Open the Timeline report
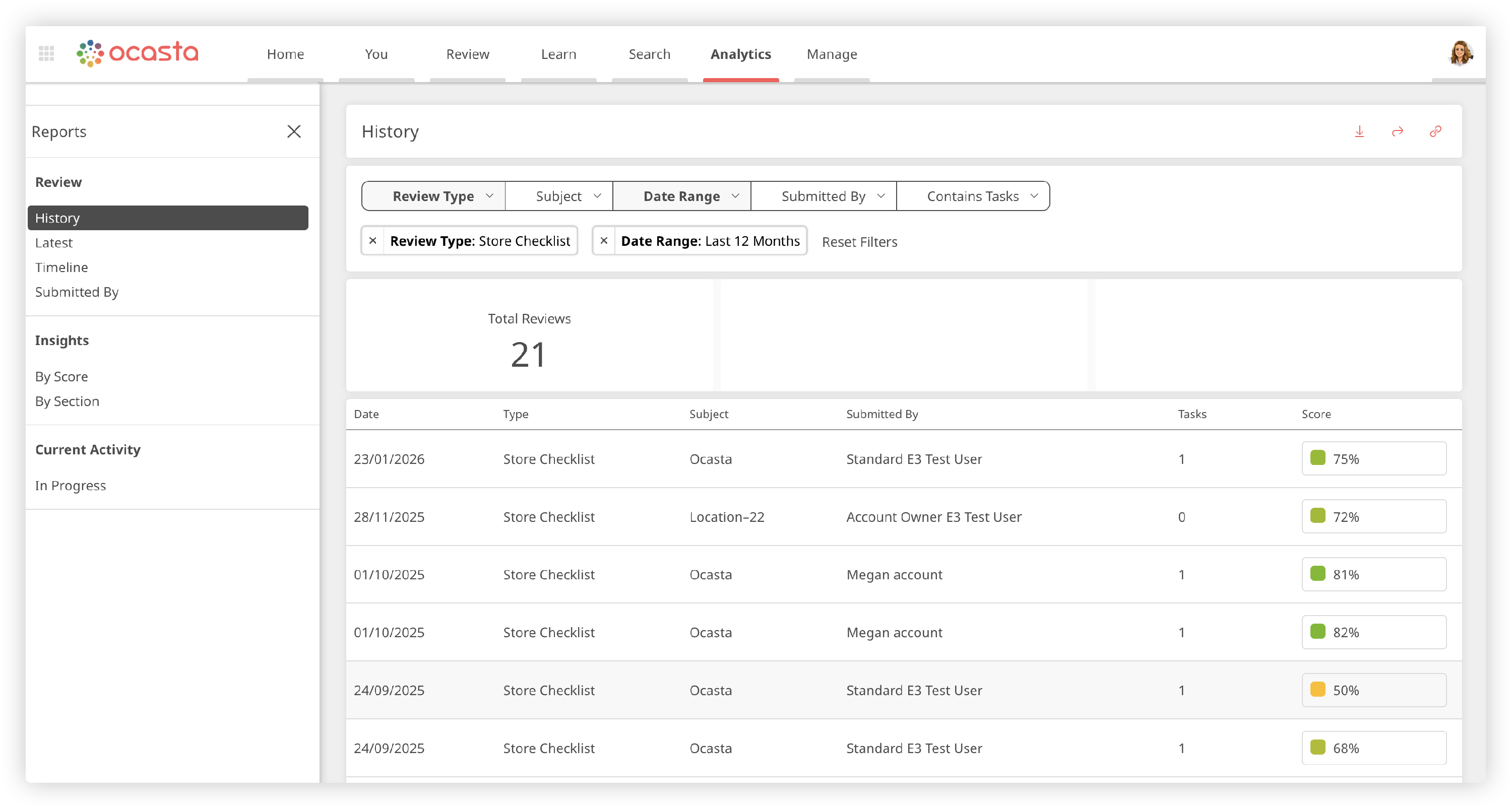 pos(61,267)
